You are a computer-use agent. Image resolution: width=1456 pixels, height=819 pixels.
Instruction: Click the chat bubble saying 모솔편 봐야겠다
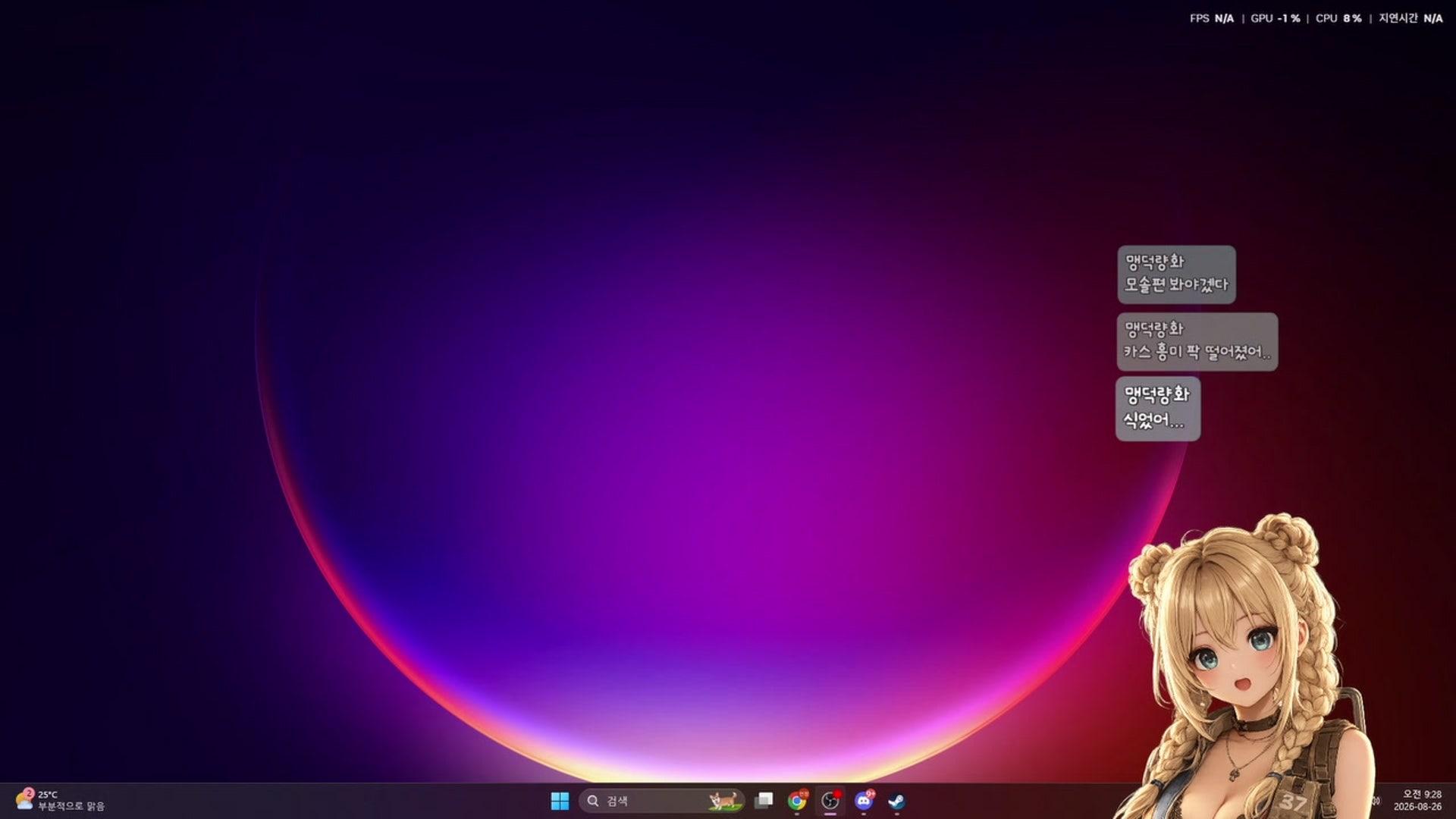tap(1176, 275)
